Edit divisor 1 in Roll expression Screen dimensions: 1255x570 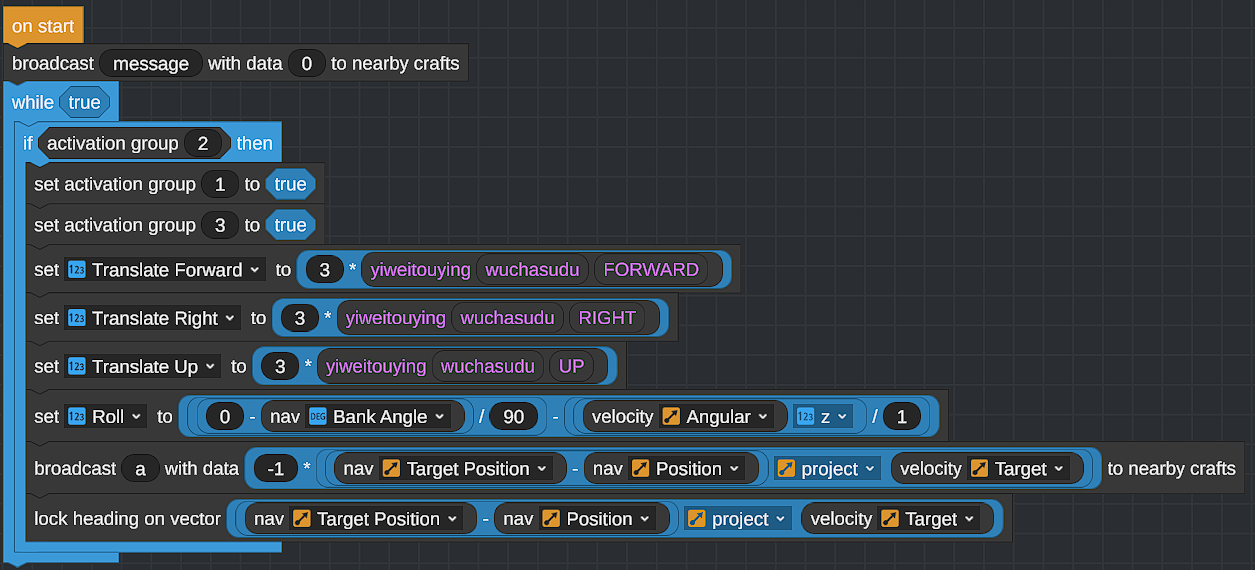click(x=902, y=417)
